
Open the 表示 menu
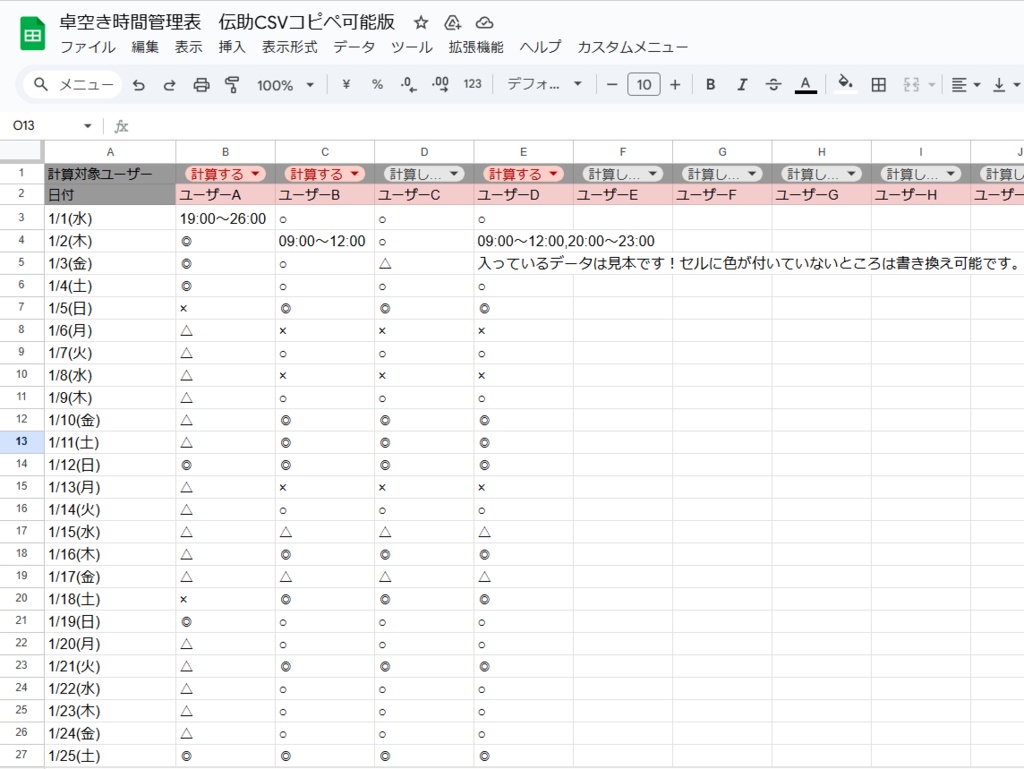click(188, 47)
